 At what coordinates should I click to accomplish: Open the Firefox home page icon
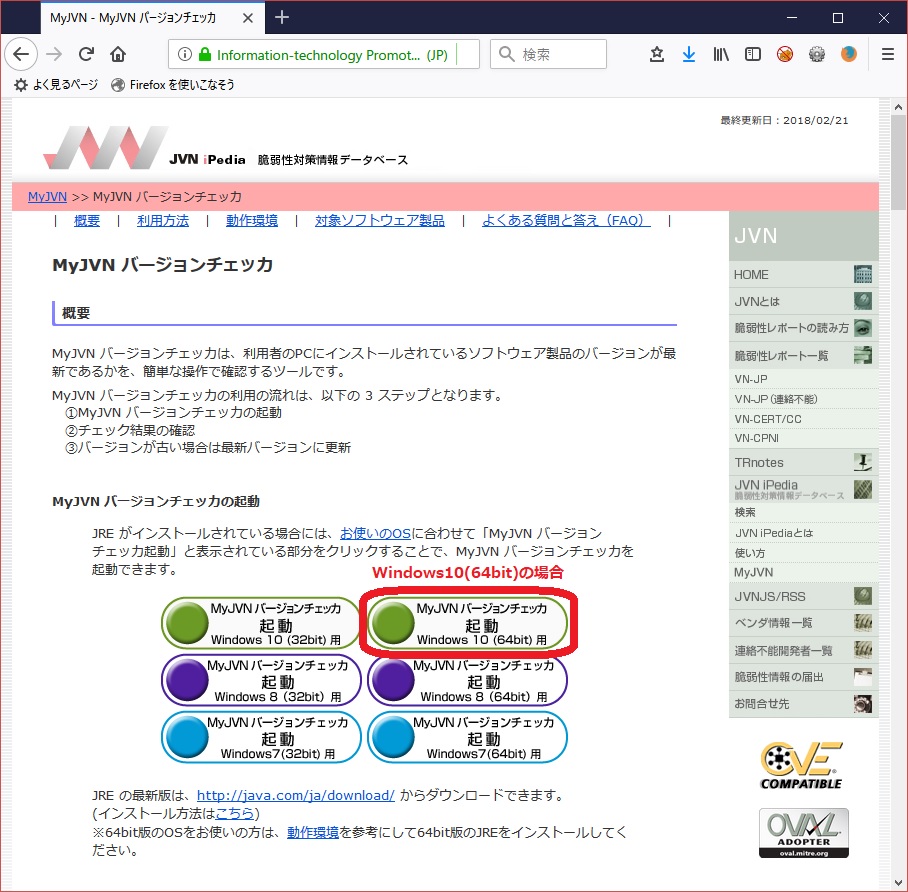point(118,54)
